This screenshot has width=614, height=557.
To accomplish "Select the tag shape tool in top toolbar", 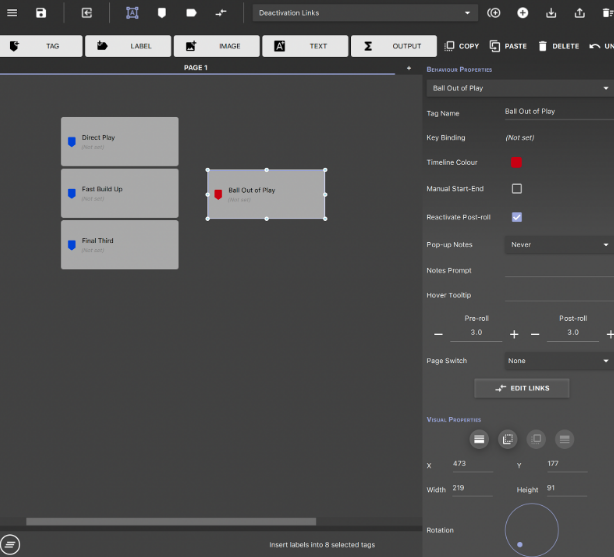I will (162, 13).
